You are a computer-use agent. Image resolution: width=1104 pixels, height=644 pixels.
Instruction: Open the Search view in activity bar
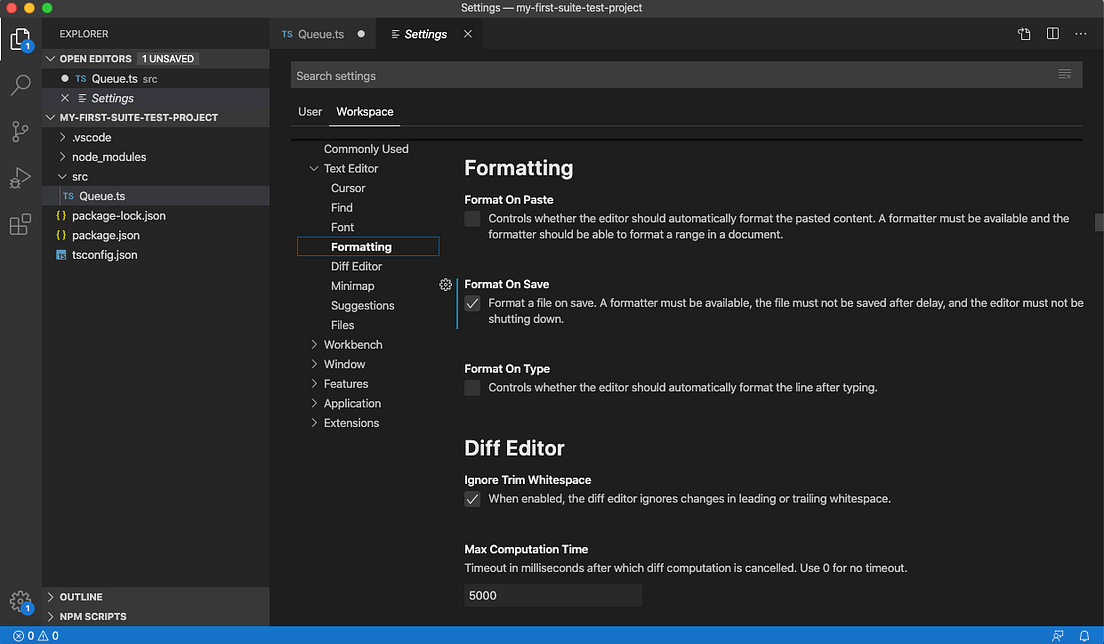(x=20, y=85)
